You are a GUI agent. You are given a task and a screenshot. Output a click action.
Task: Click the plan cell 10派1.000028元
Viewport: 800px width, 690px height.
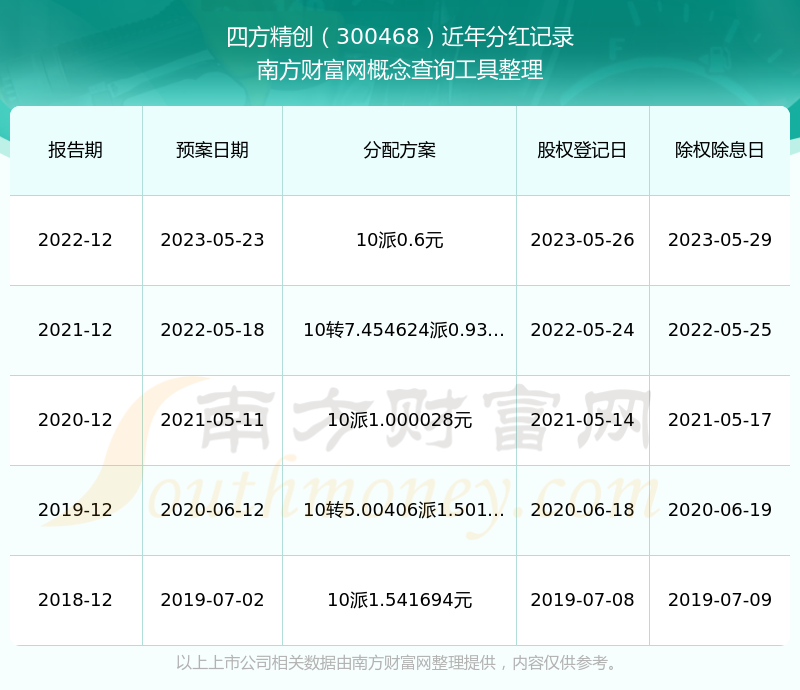tap(399, 420)
